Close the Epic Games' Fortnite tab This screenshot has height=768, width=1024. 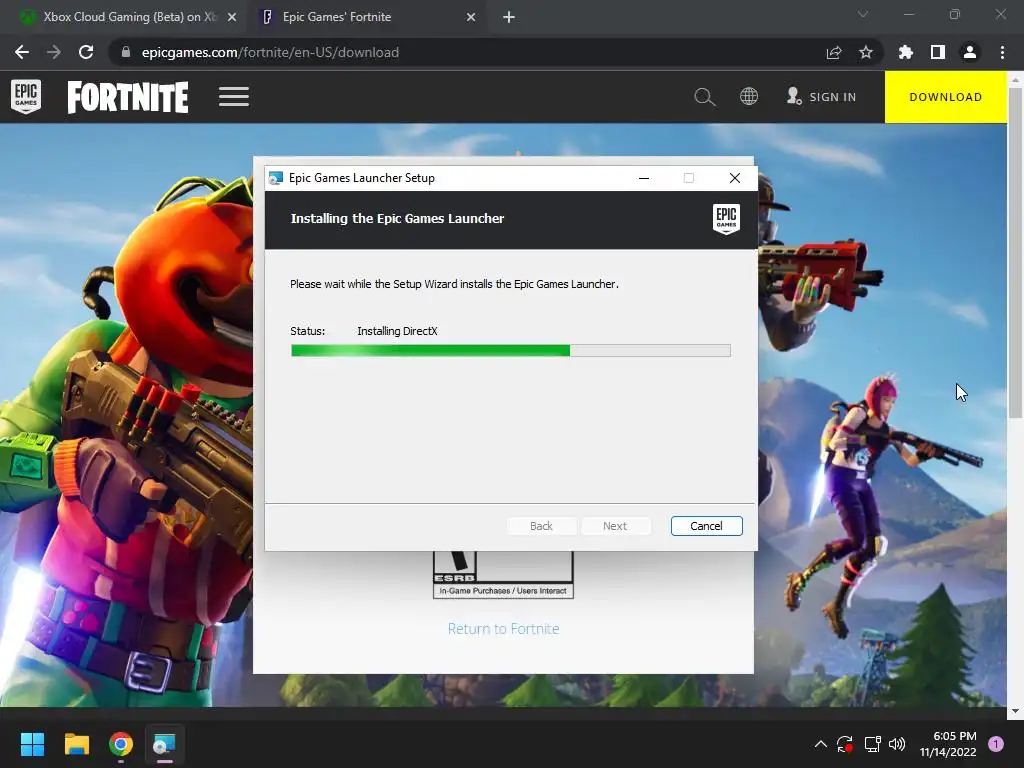471,17
